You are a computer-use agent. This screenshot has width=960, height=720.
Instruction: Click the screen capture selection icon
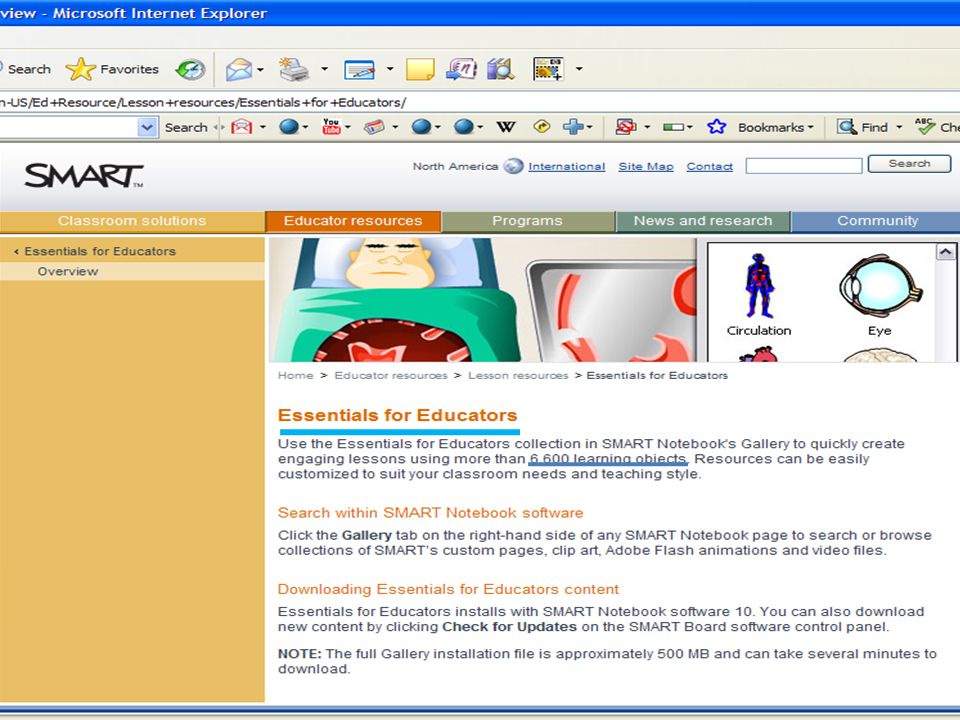pos(548,69)
